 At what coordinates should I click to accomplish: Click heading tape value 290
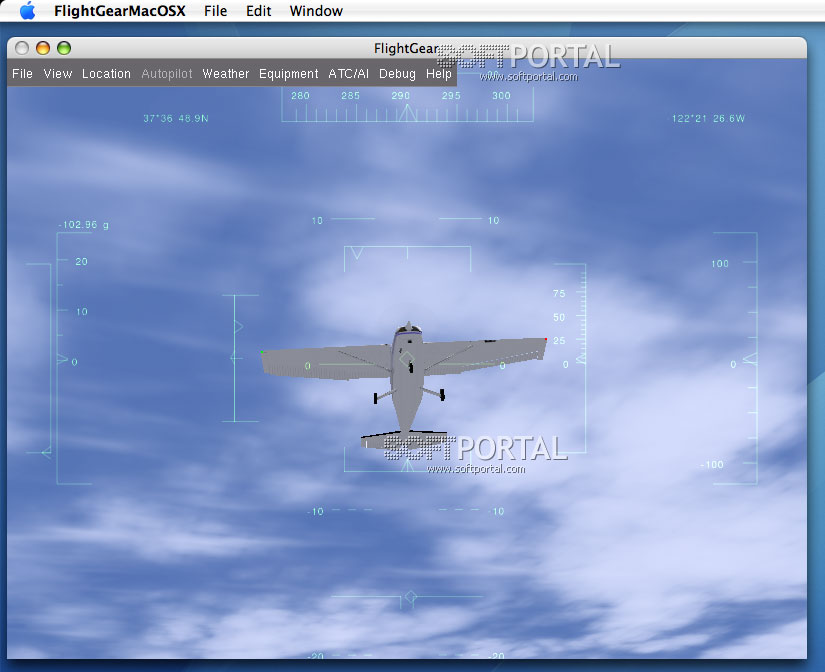pyautogui.click(x=400, y=96)
